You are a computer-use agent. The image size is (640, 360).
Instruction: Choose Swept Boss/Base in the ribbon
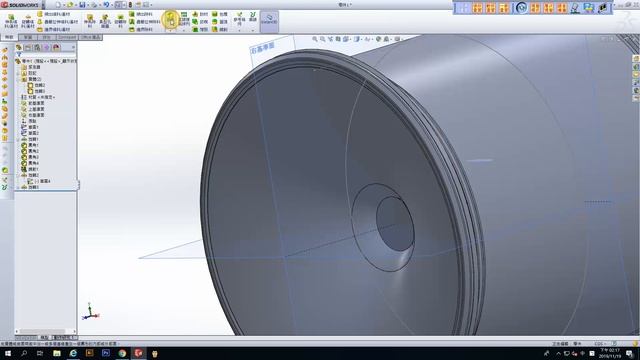54,14
